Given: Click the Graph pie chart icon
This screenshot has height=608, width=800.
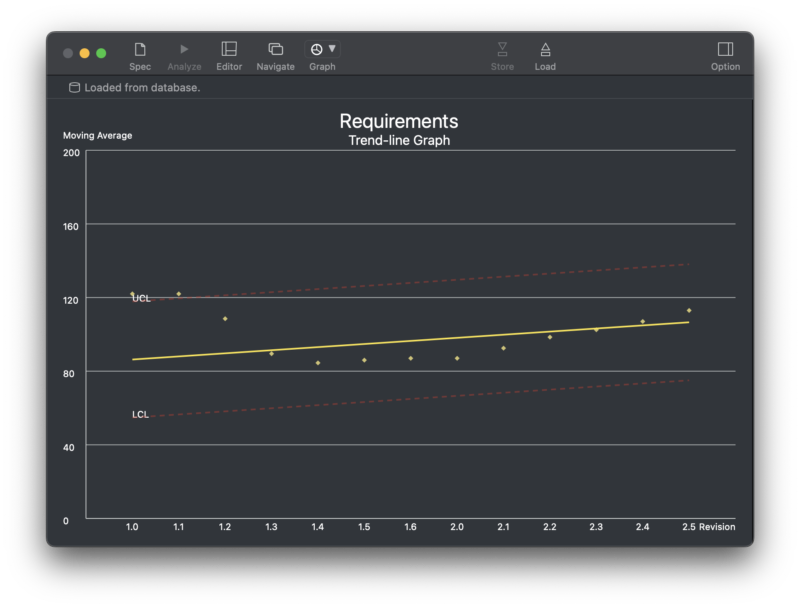Looking at the screenshot, I should pos(316,49).
